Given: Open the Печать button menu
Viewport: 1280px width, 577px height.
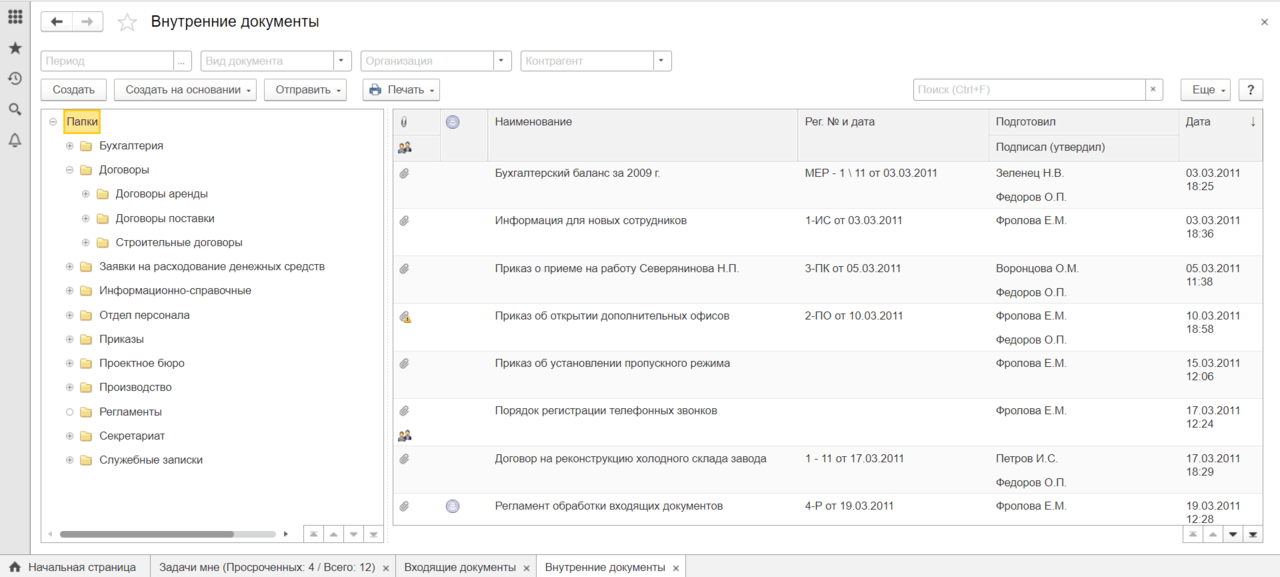Looking at the screenshot, I should [401, 90].
